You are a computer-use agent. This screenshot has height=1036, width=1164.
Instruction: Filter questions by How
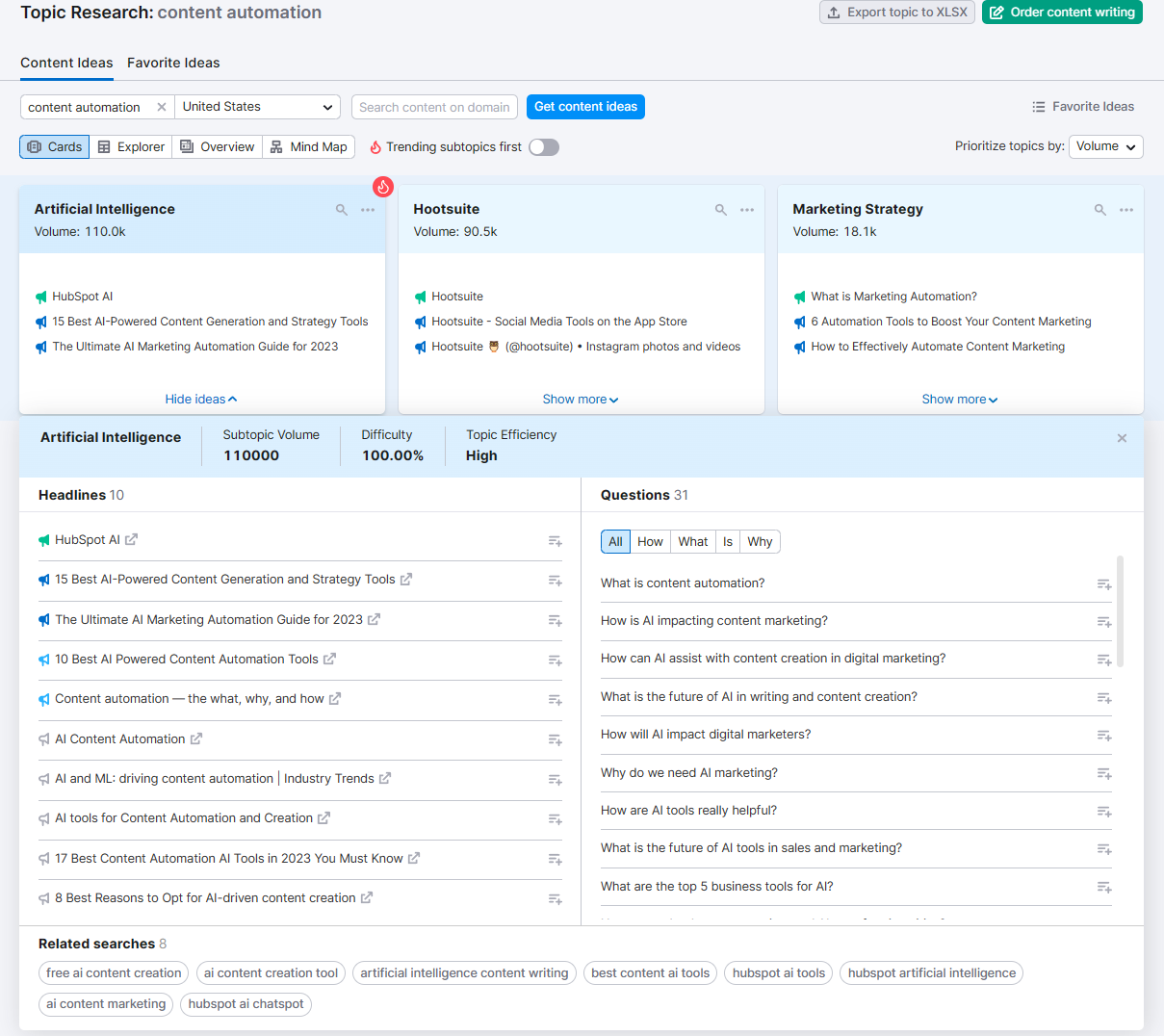coord(650,542)
